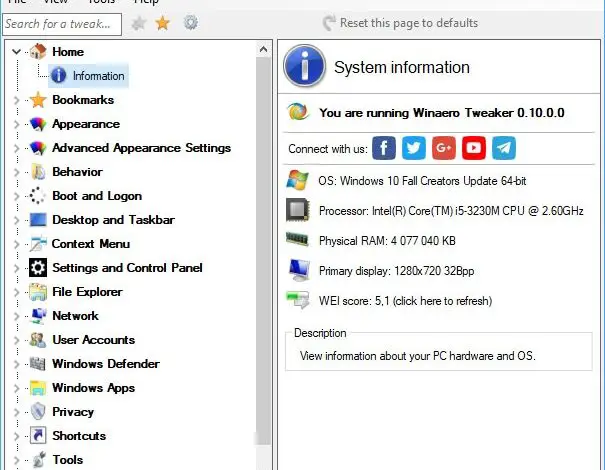This screenshot has height=470, width=605.
Task: Click the Privacy shield icon
Action: [x=38, y=411]
